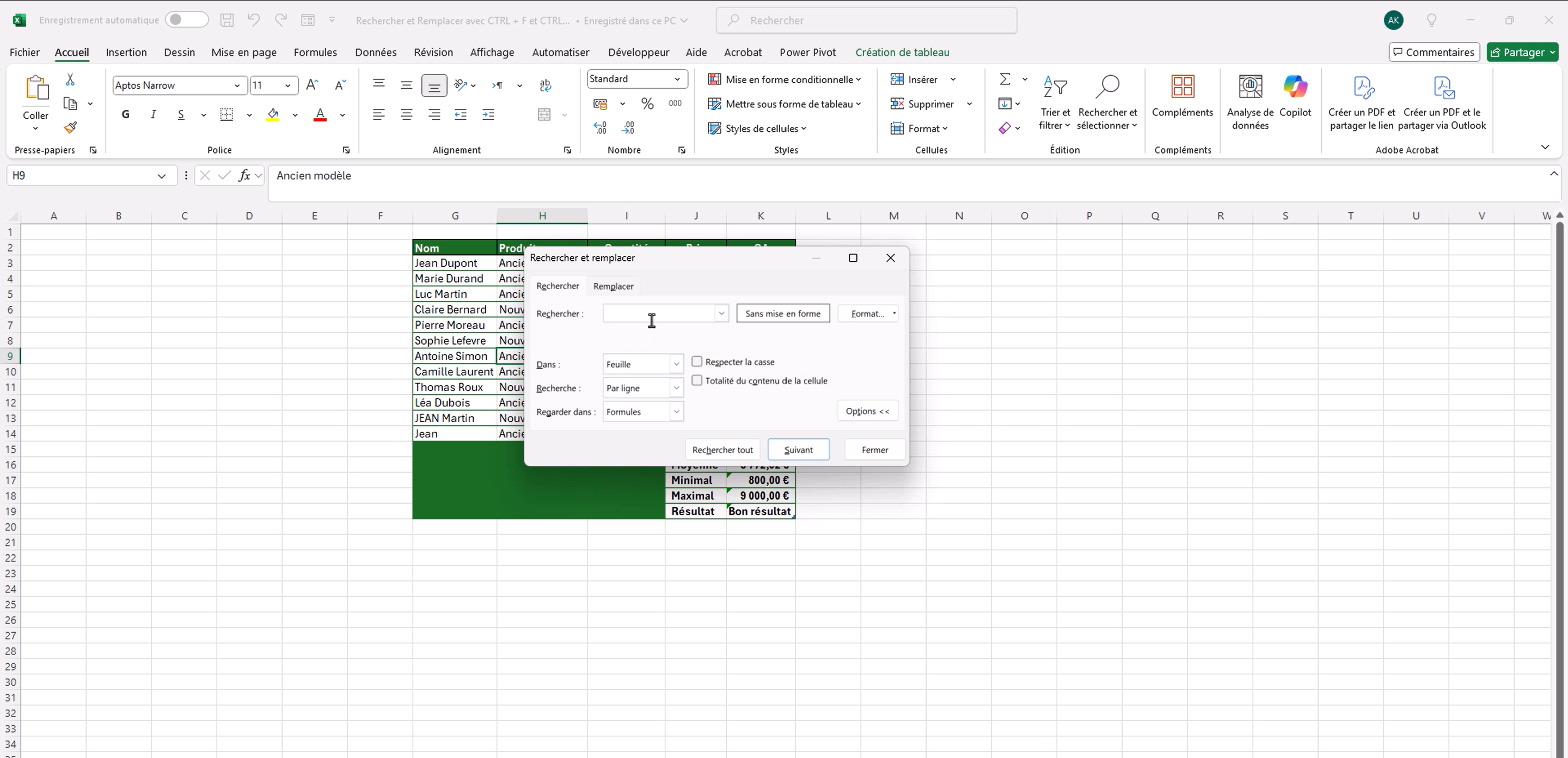Open the font name Aptos Narrow dropdown
Screen dimensions: 1568x758
[237, 85]
